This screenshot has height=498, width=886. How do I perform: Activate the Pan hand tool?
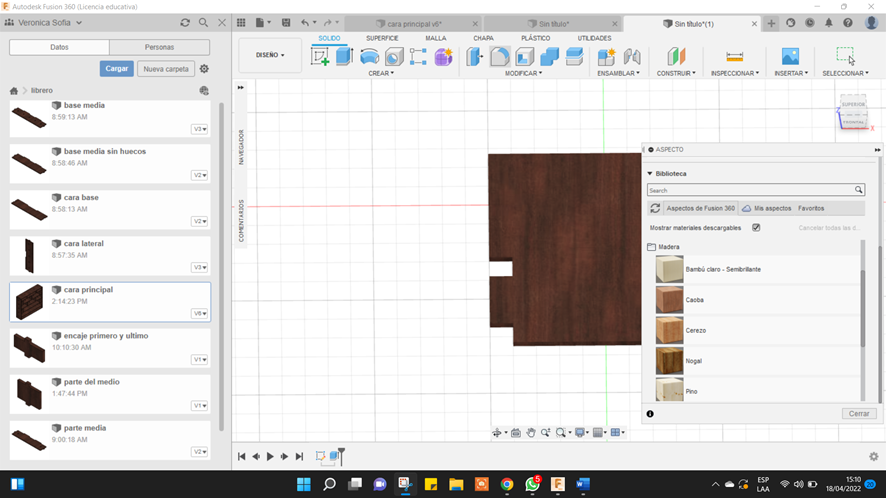pyautogui.click(x=531, y=433)
